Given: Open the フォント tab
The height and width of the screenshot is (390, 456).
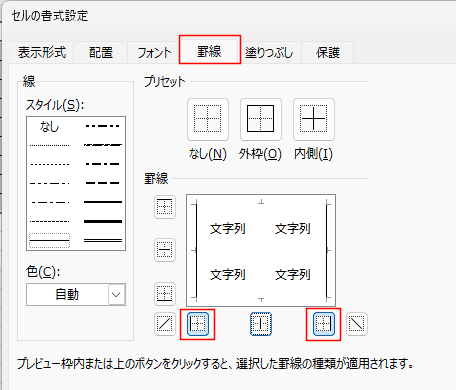Looking at the screenshot, I should 154,52.
